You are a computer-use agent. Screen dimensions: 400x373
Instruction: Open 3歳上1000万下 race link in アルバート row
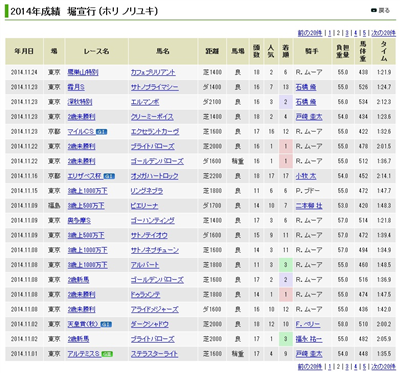pos(87,265)
